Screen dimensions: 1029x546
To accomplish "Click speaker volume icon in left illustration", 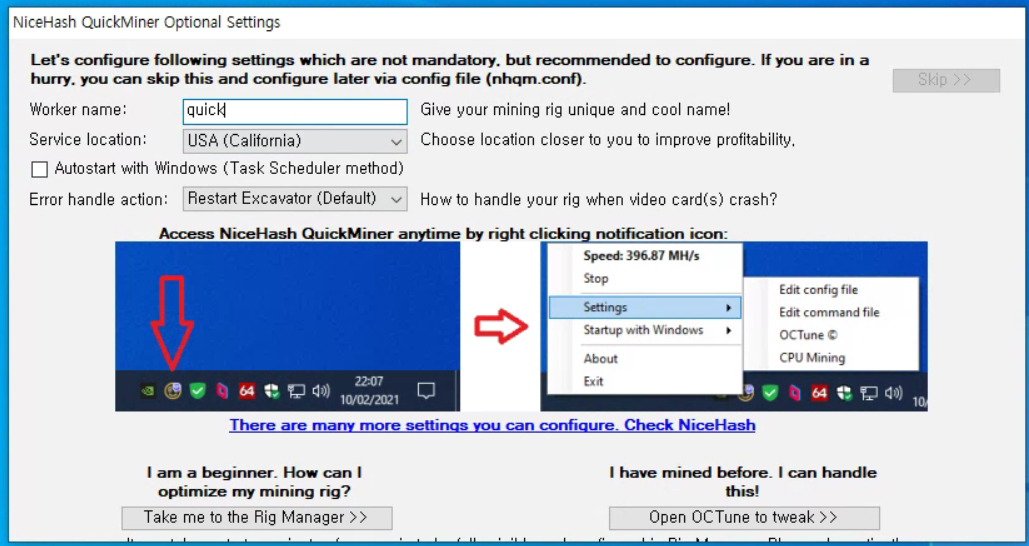I will click(x=321, y=392).
